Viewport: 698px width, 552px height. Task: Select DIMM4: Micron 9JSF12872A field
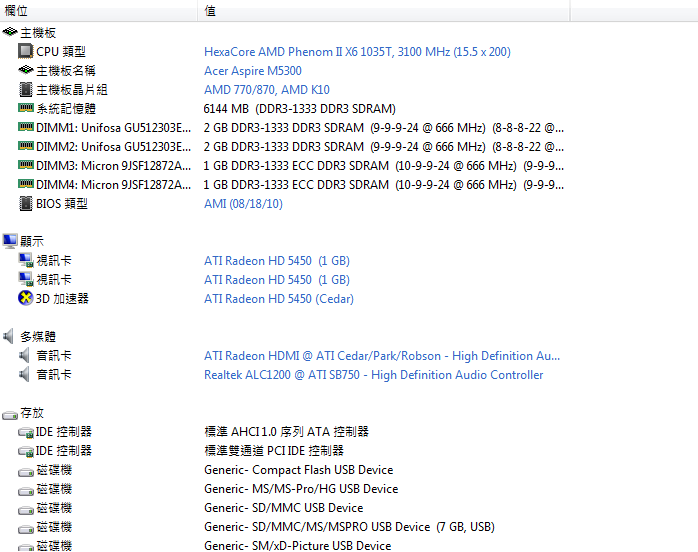click(114, 185)
